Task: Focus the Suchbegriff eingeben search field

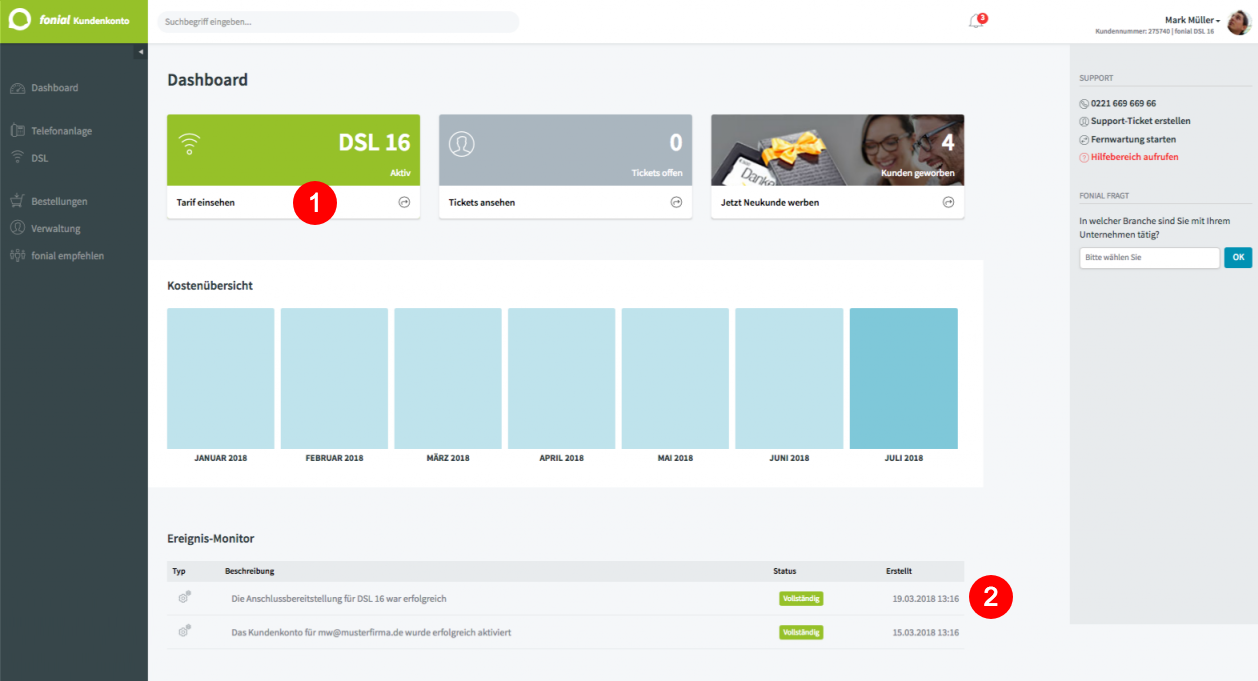Action: [x=339, y=22]
